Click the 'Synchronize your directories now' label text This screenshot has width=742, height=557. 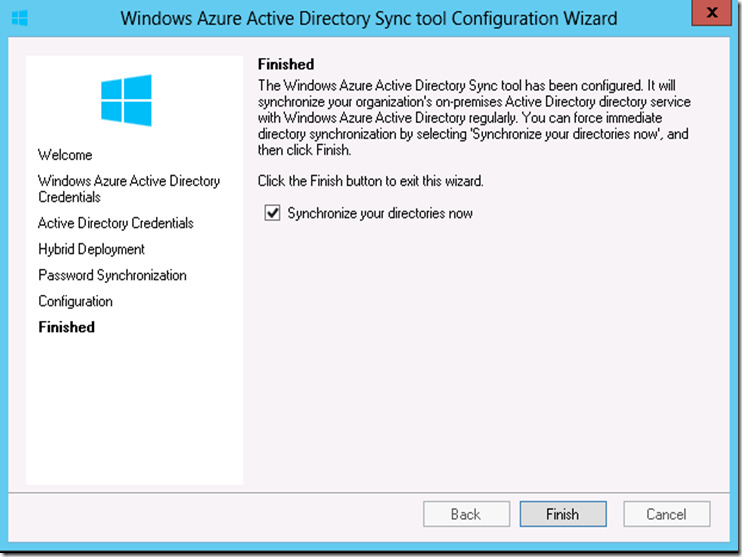tap(380, 213)
